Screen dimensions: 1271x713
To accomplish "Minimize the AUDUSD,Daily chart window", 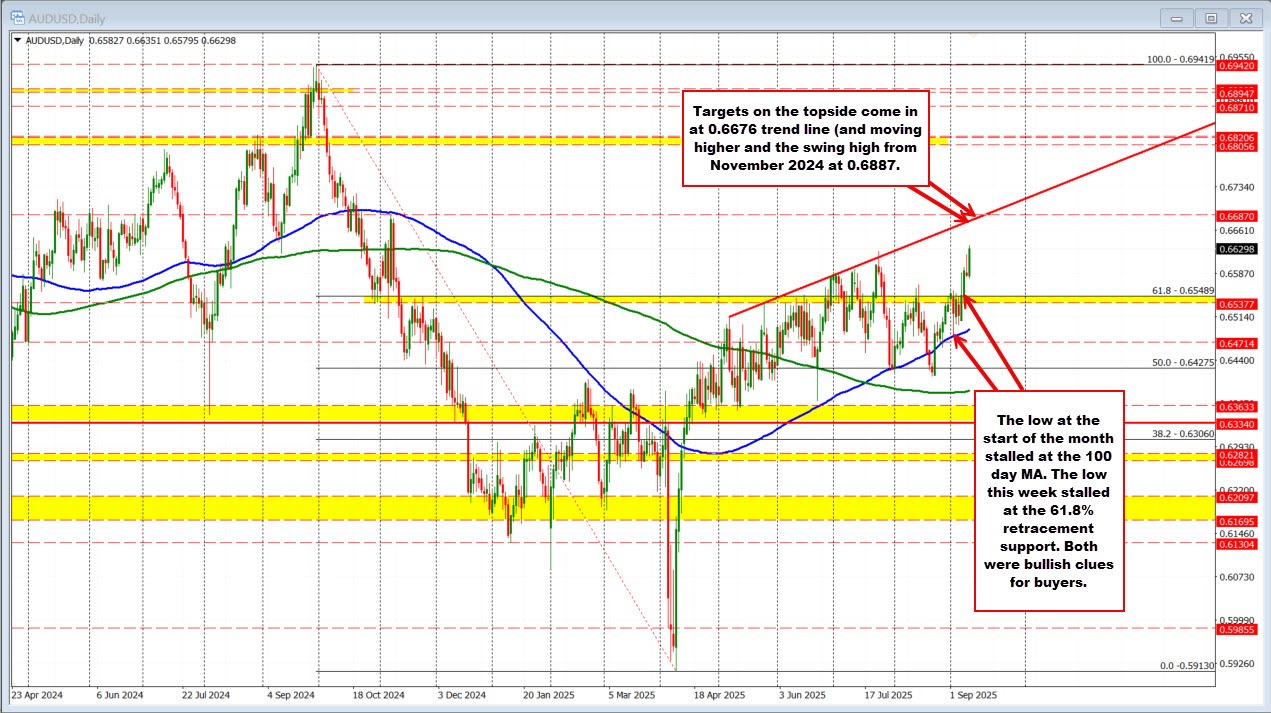I will [1178, 17].
